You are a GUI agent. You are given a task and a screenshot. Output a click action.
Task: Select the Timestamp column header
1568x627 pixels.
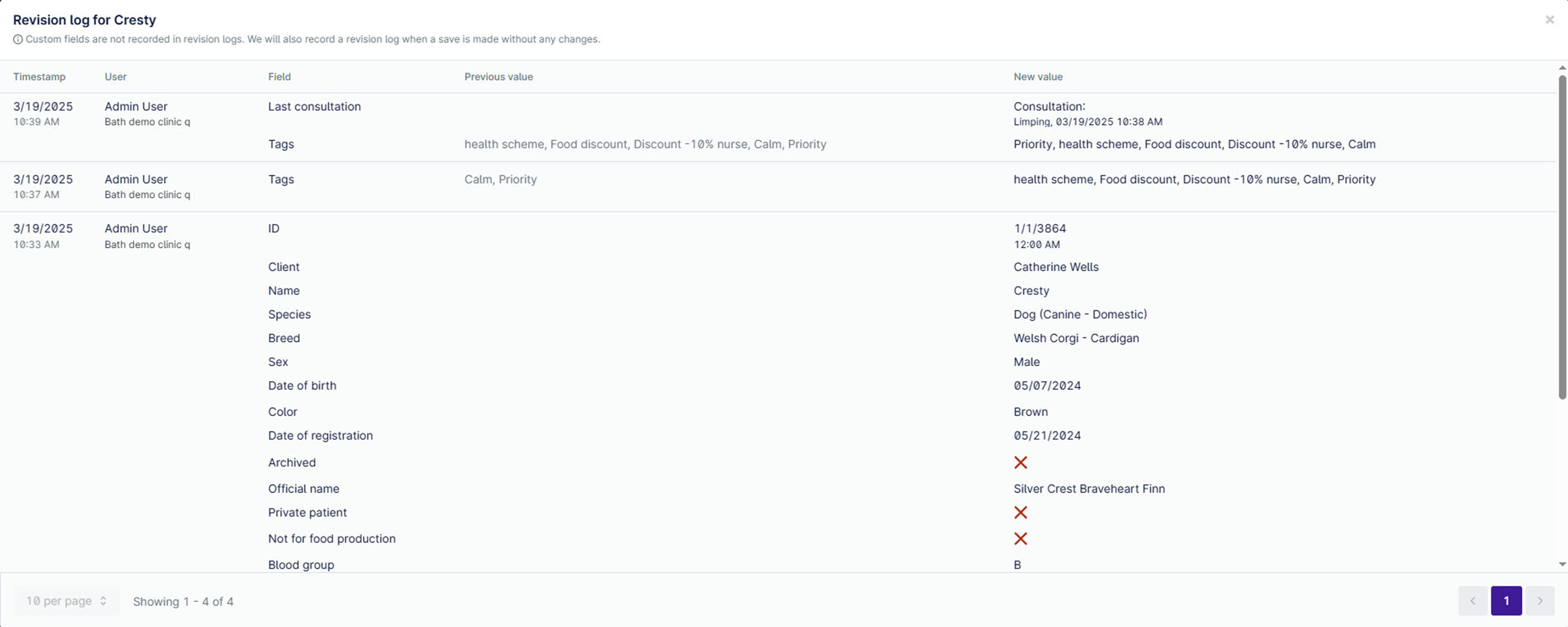click(39, 77)
